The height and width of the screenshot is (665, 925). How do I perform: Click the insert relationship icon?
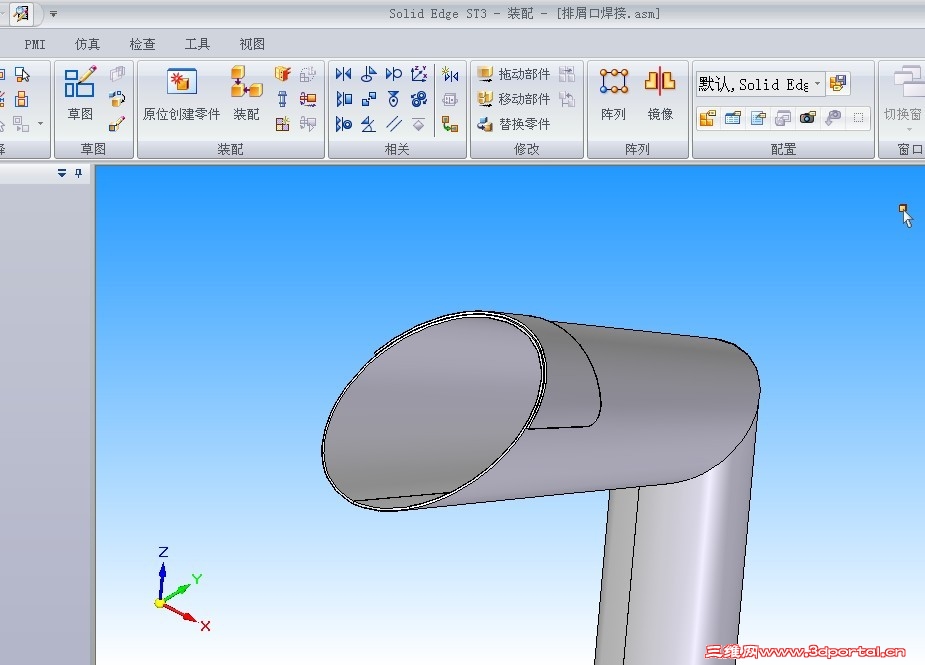[x=369, y=74]
